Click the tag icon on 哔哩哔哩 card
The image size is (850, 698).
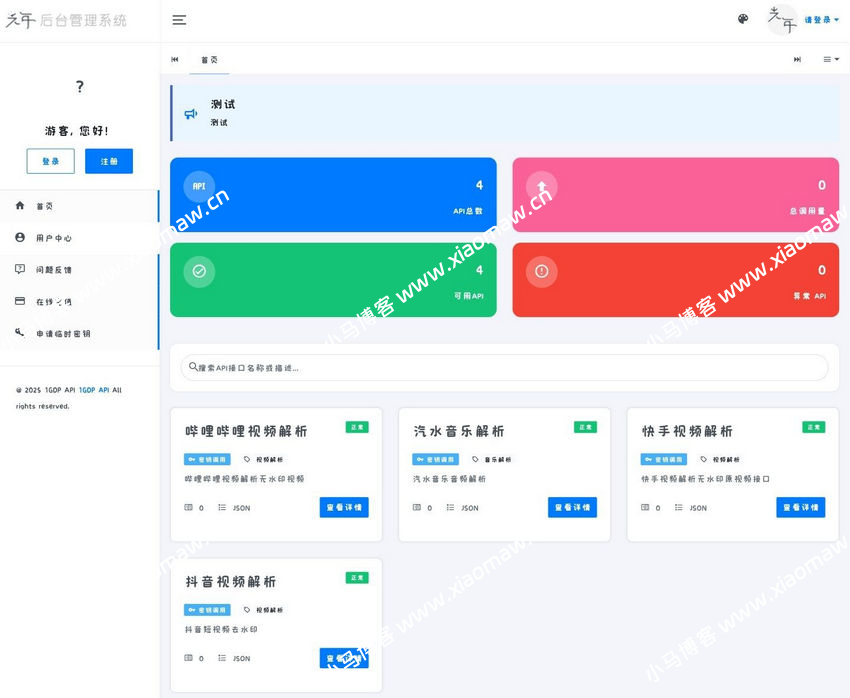[x=247, y=459]
